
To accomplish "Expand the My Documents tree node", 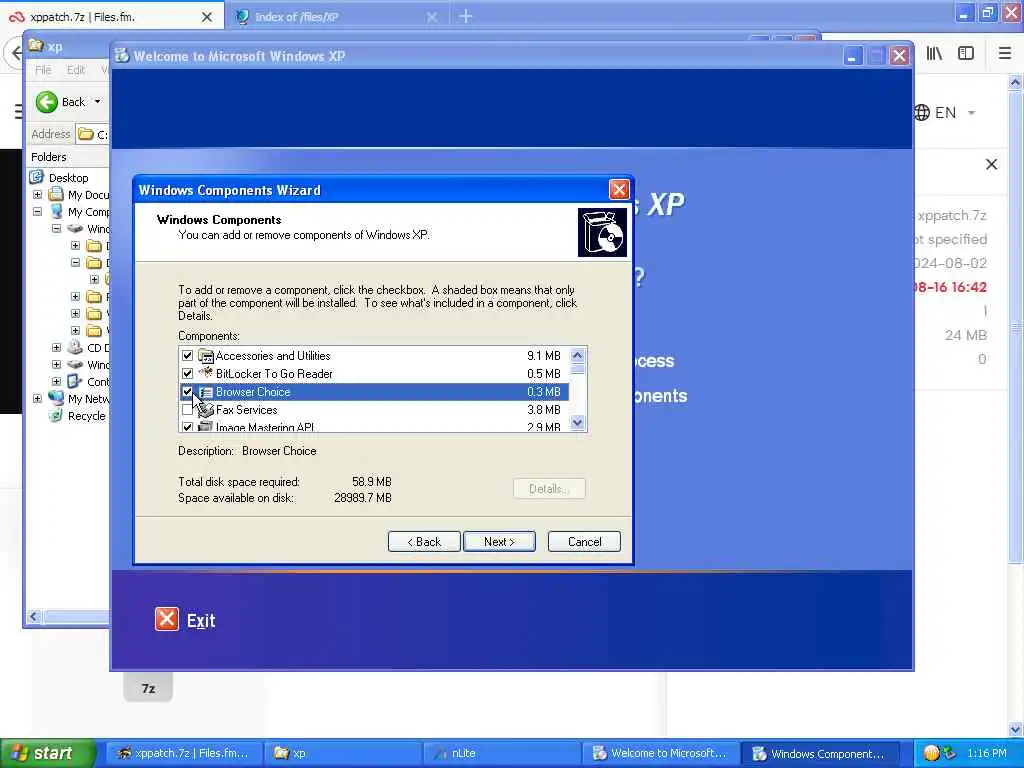I will (x=37, y=195).
